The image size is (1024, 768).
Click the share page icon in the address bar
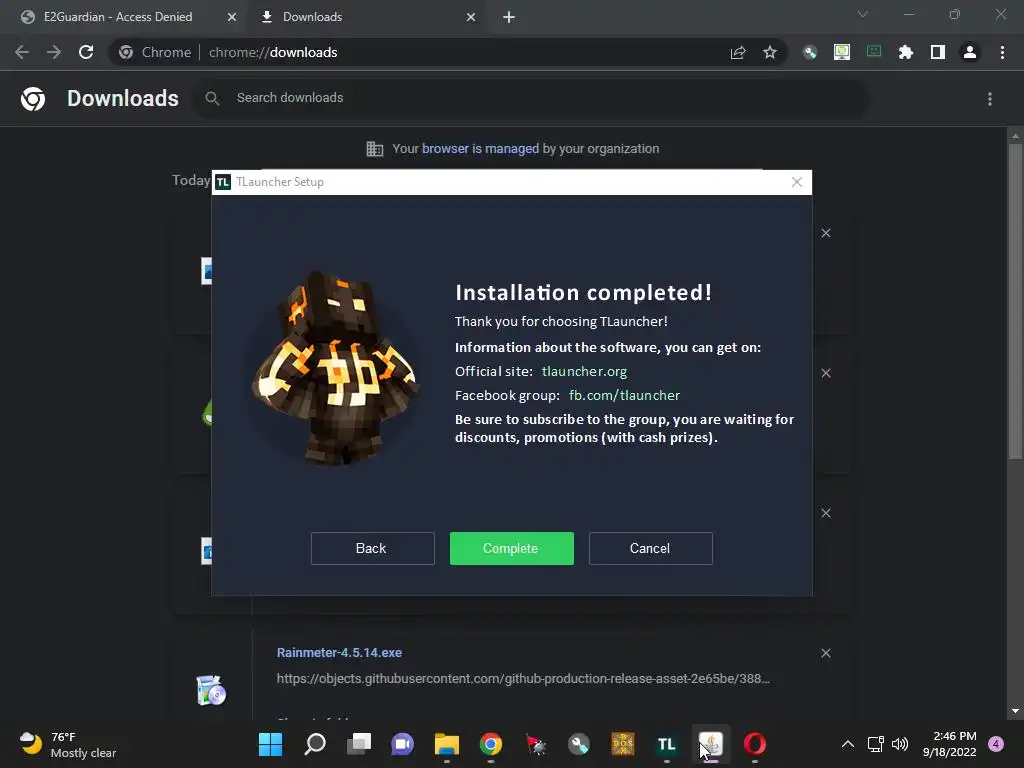point(738,52)
